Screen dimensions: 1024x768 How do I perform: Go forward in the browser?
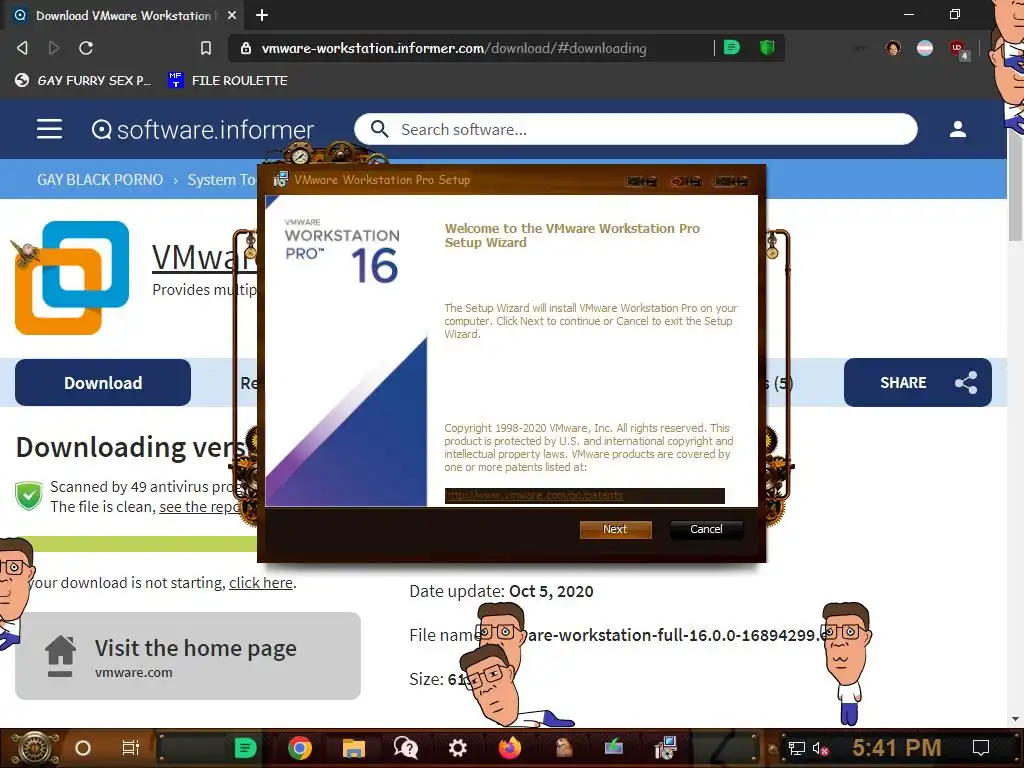pos(54,48)
